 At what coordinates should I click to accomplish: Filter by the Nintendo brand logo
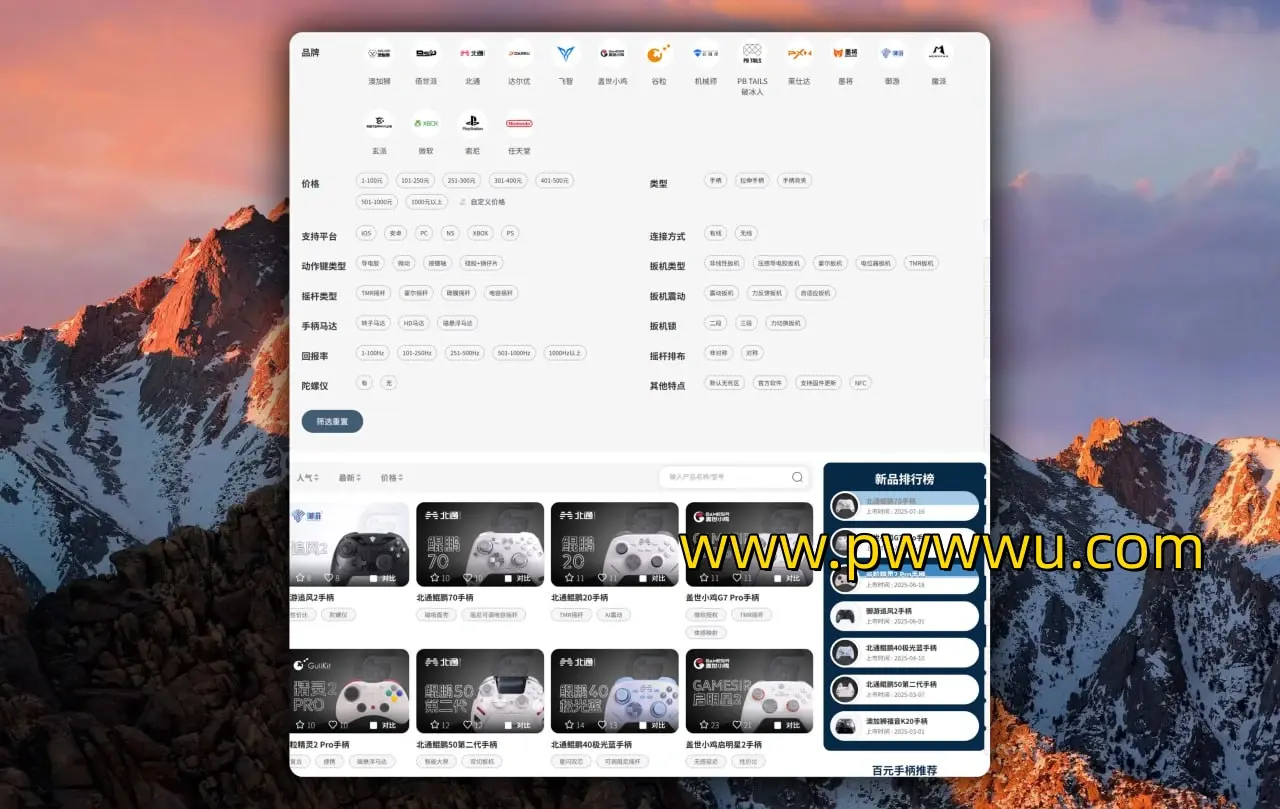[519, 124]
